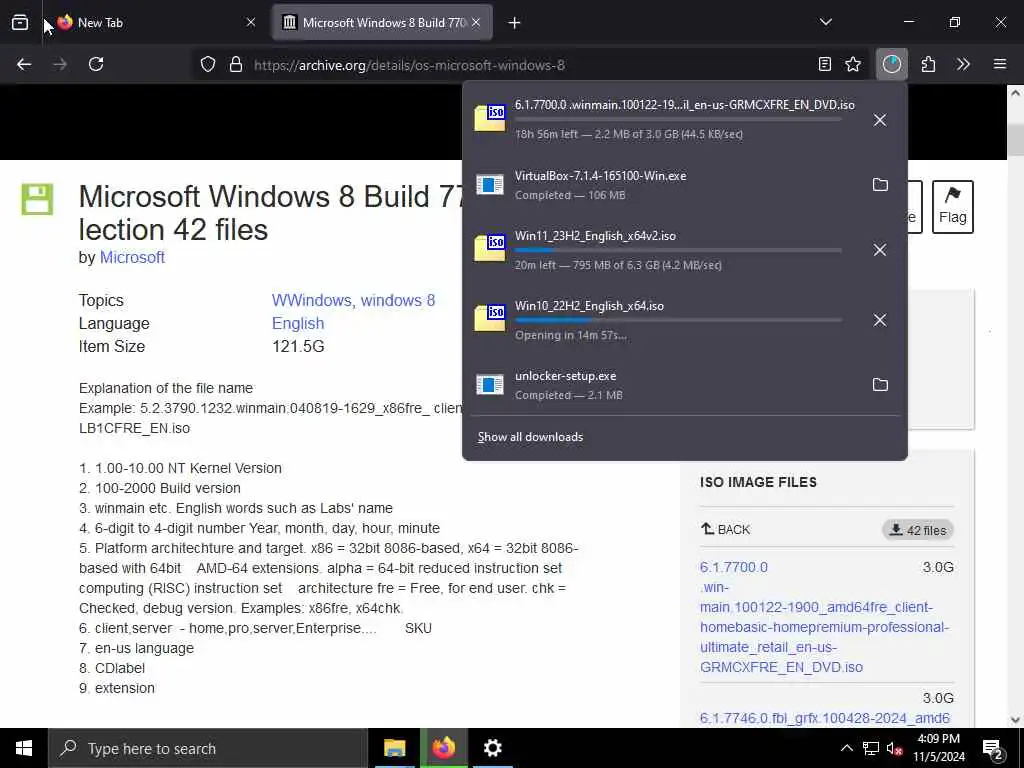Viewport: 1024px width, 768px height.
Task: Click the 6.1.7700.0 download progress bar
Action: pyautogui.click(x=678, y=120)
